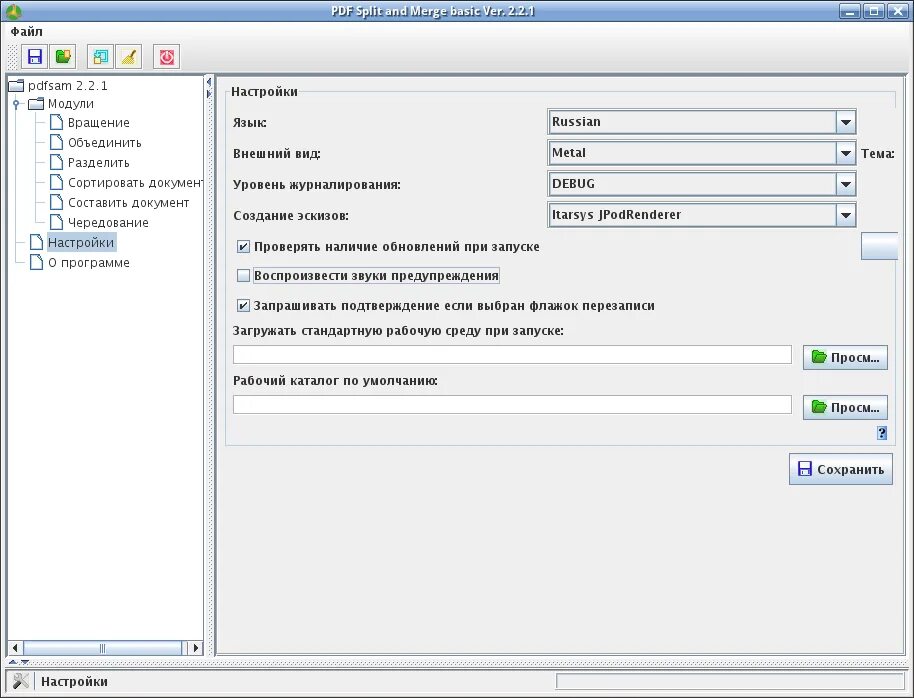
Task: Open the Составить документ module
Action: tap(119, 202)
